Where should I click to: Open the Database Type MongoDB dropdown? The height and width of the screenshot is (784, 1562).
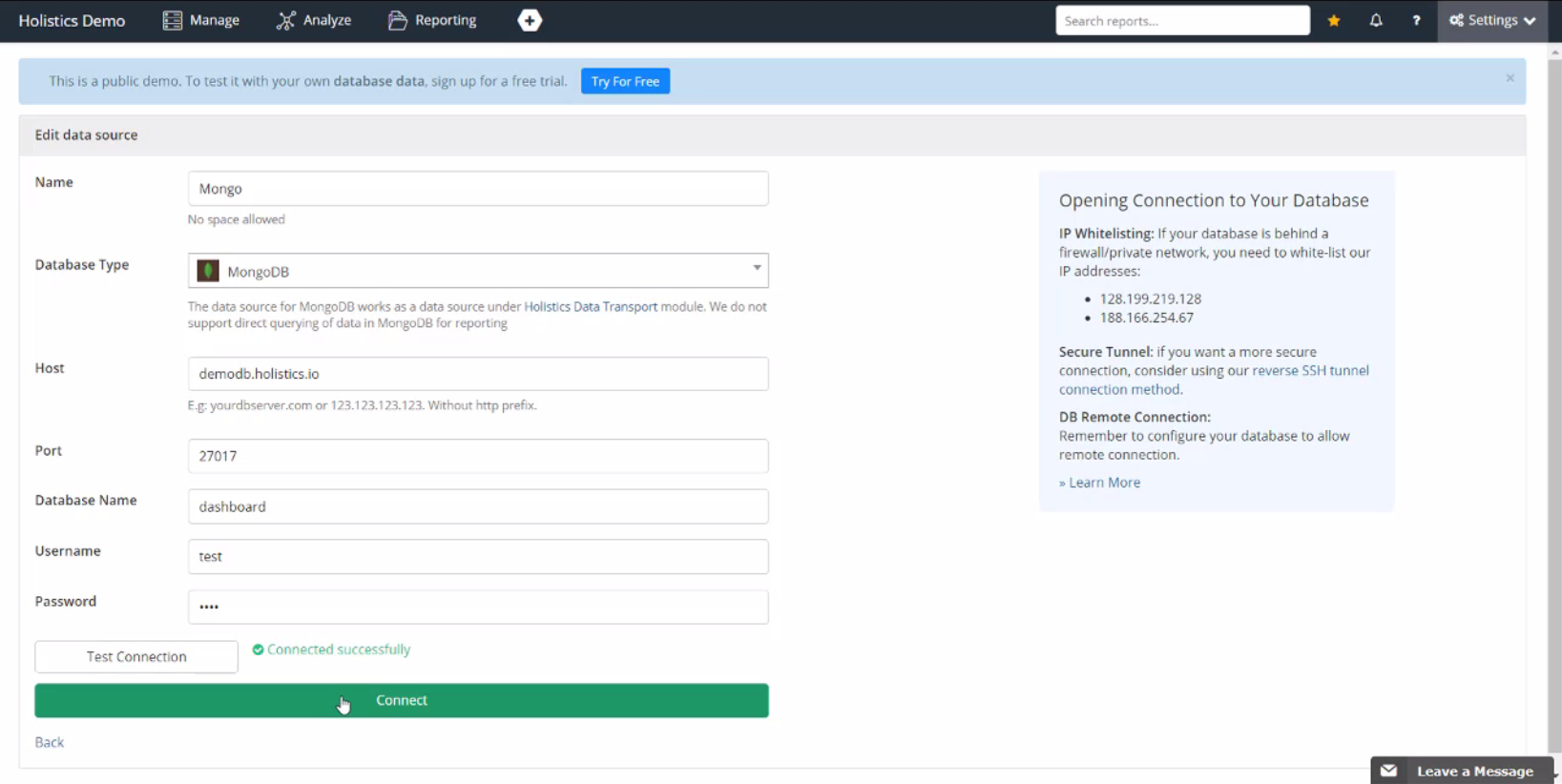coord(478,271)
